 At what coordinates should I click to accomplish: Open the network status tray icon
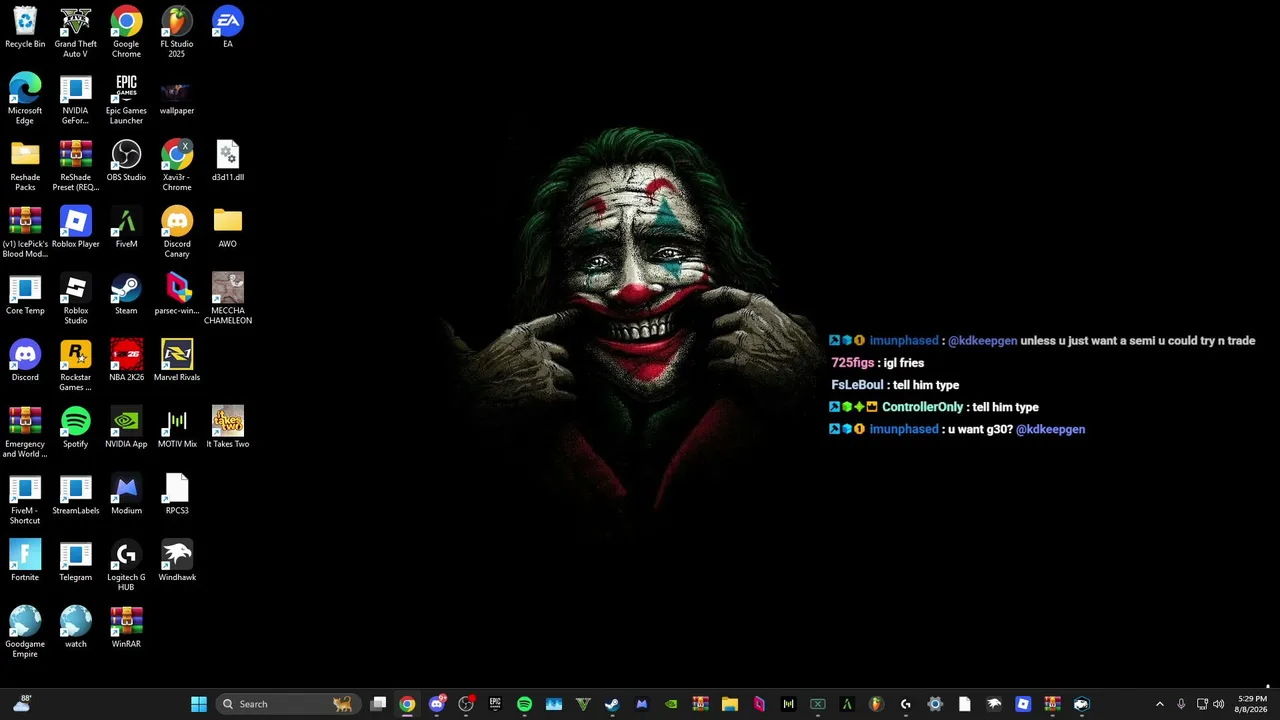(1202, 704)
